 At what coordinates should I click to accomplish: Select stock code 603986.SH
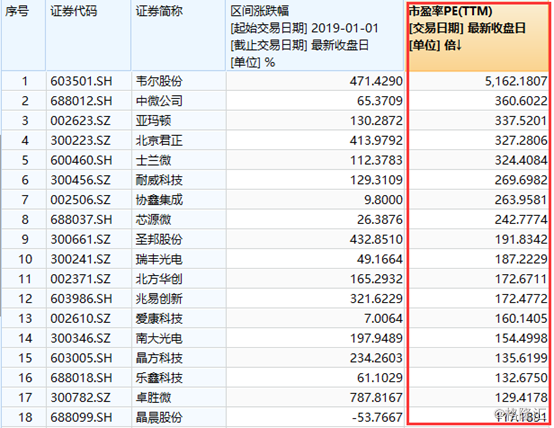tap(81, 299)
